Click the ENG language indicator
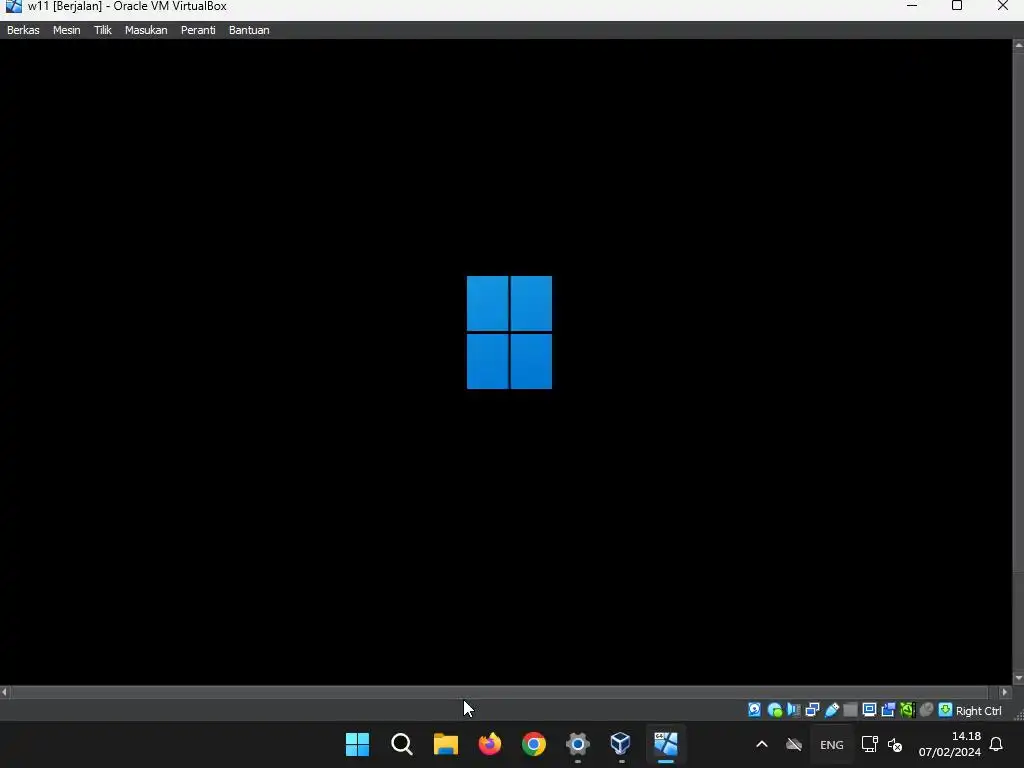 coord(831,744)
